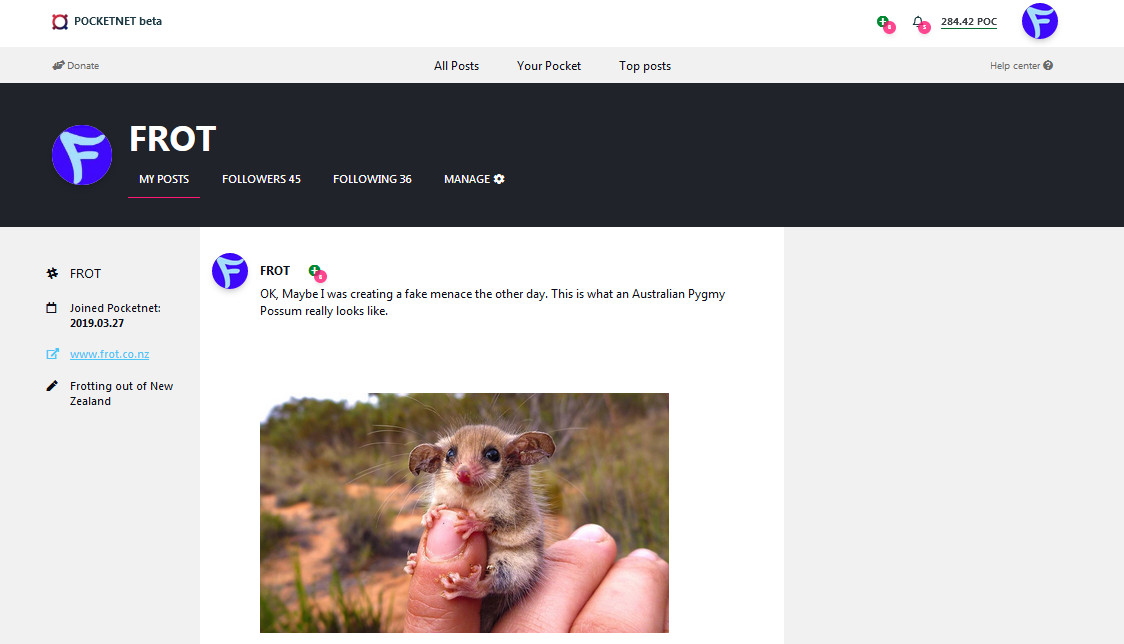Click the green plus icon in header
Screen dimensions: 1124x644
point(882,21)
